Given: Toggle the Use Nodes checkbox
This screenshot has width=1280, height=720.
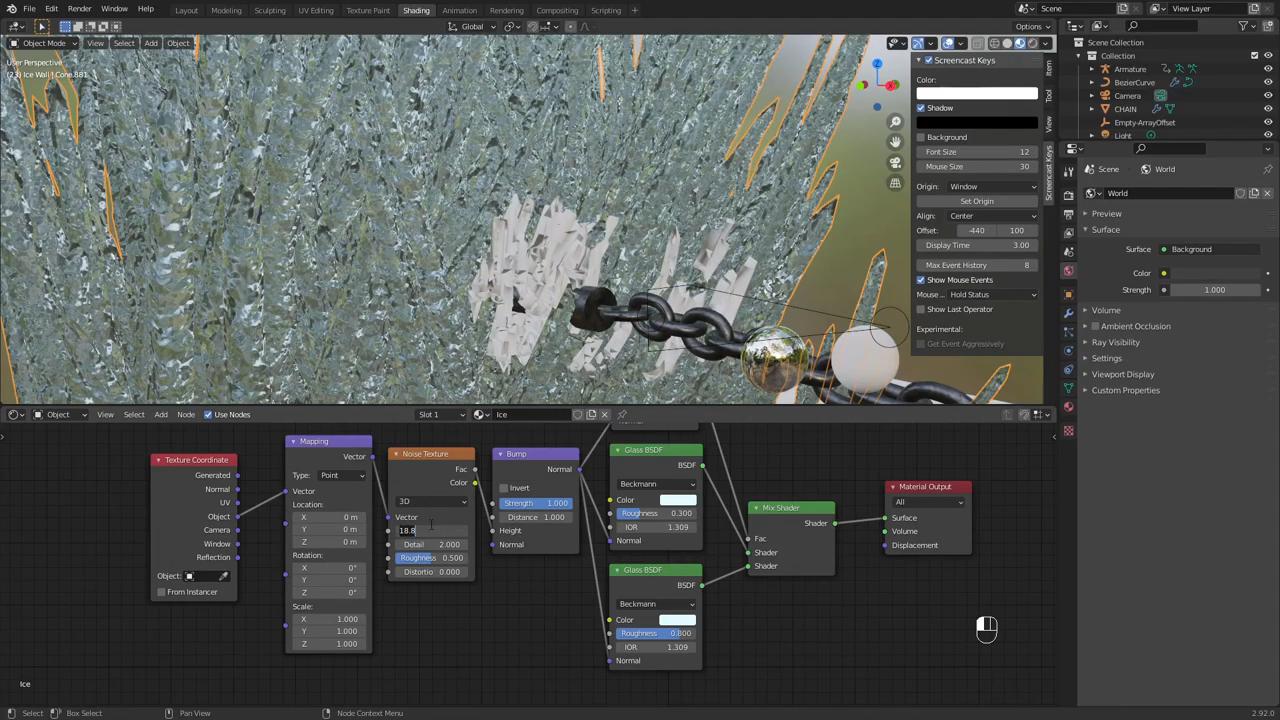Looking at the screenshot, I should click(x=208, y=414).
